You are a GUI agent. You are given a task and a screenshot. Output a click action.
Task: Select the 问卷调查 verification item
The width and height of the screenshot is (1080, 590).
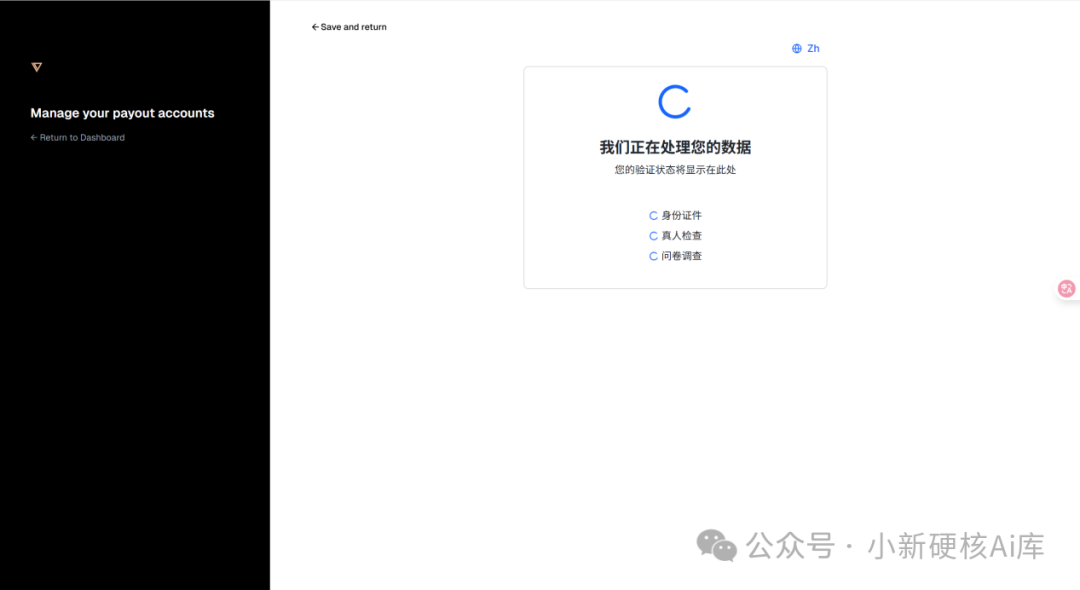pos(679,255)
